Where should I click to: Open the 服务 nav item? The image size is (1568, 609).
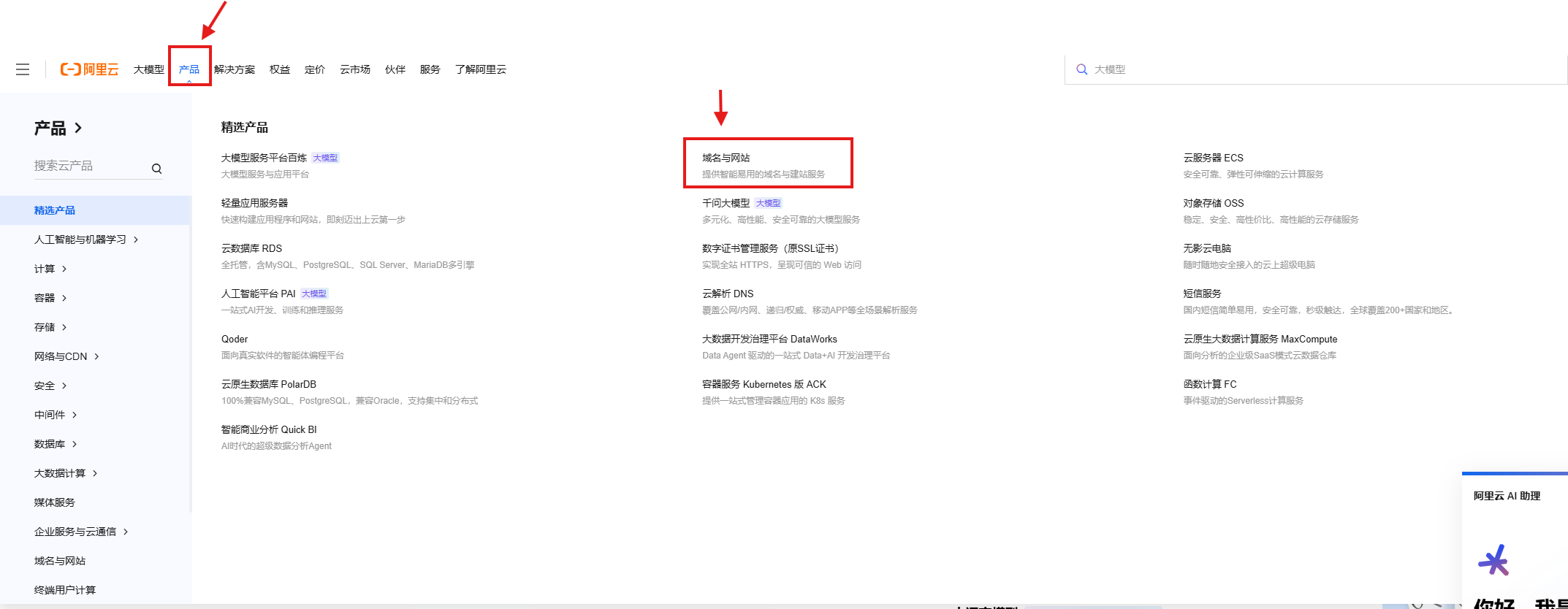(430, 69)
